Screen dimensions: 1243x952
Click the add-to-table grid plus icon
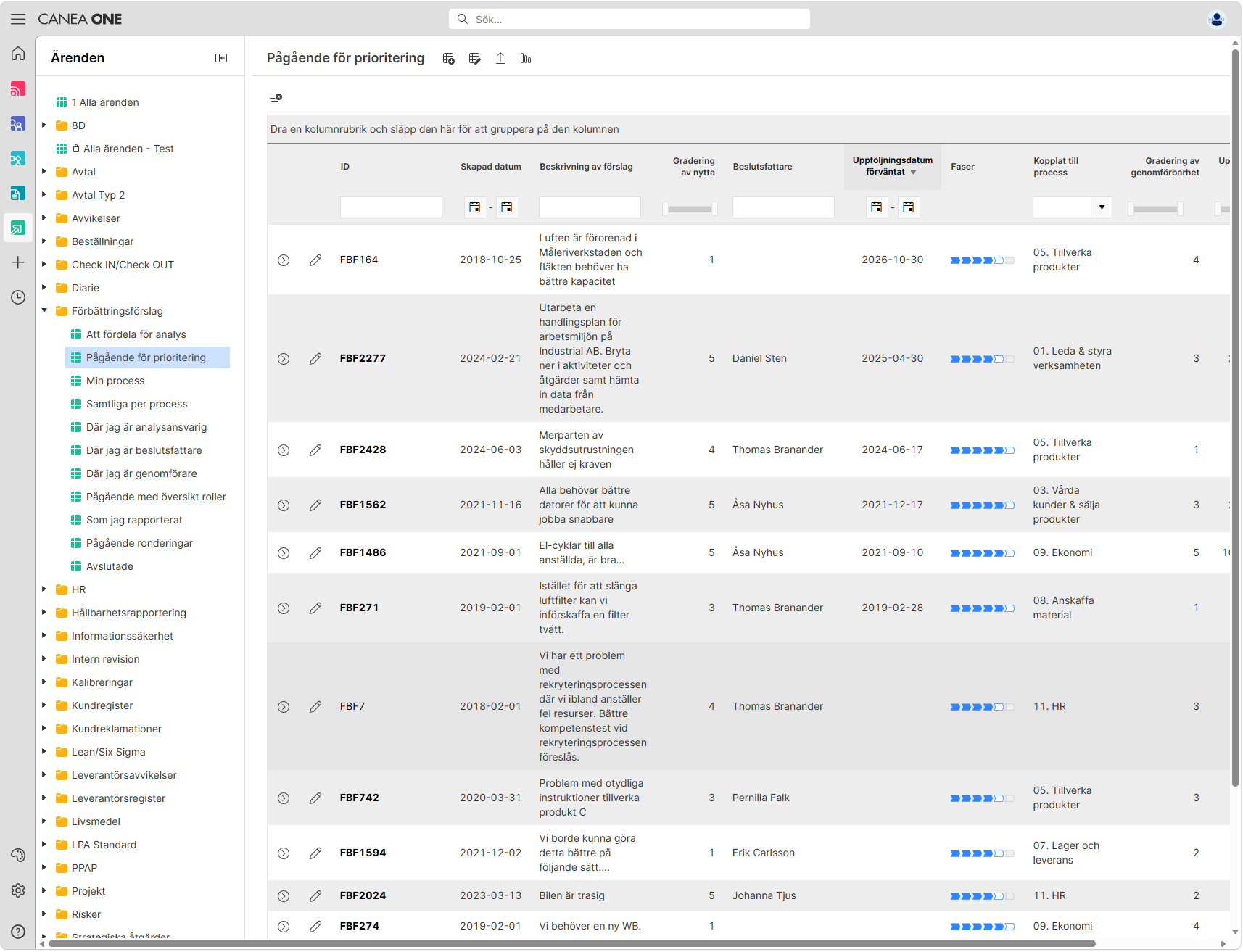(449, 59)
